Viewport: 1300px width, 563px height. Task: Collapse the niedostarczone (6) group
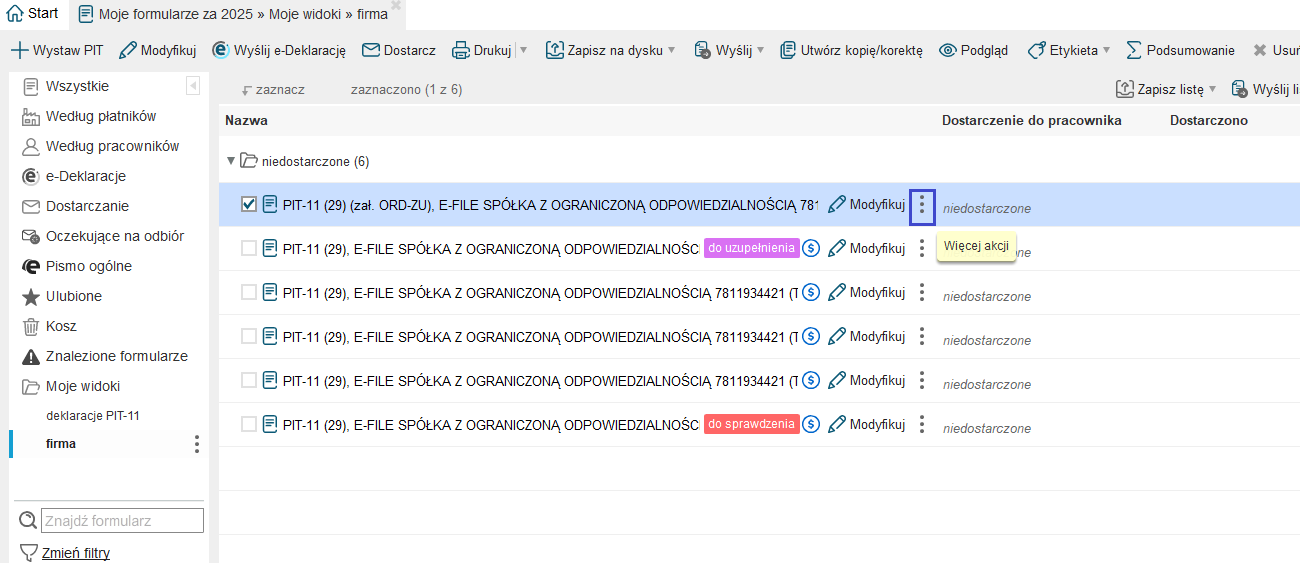coord(231,161)
